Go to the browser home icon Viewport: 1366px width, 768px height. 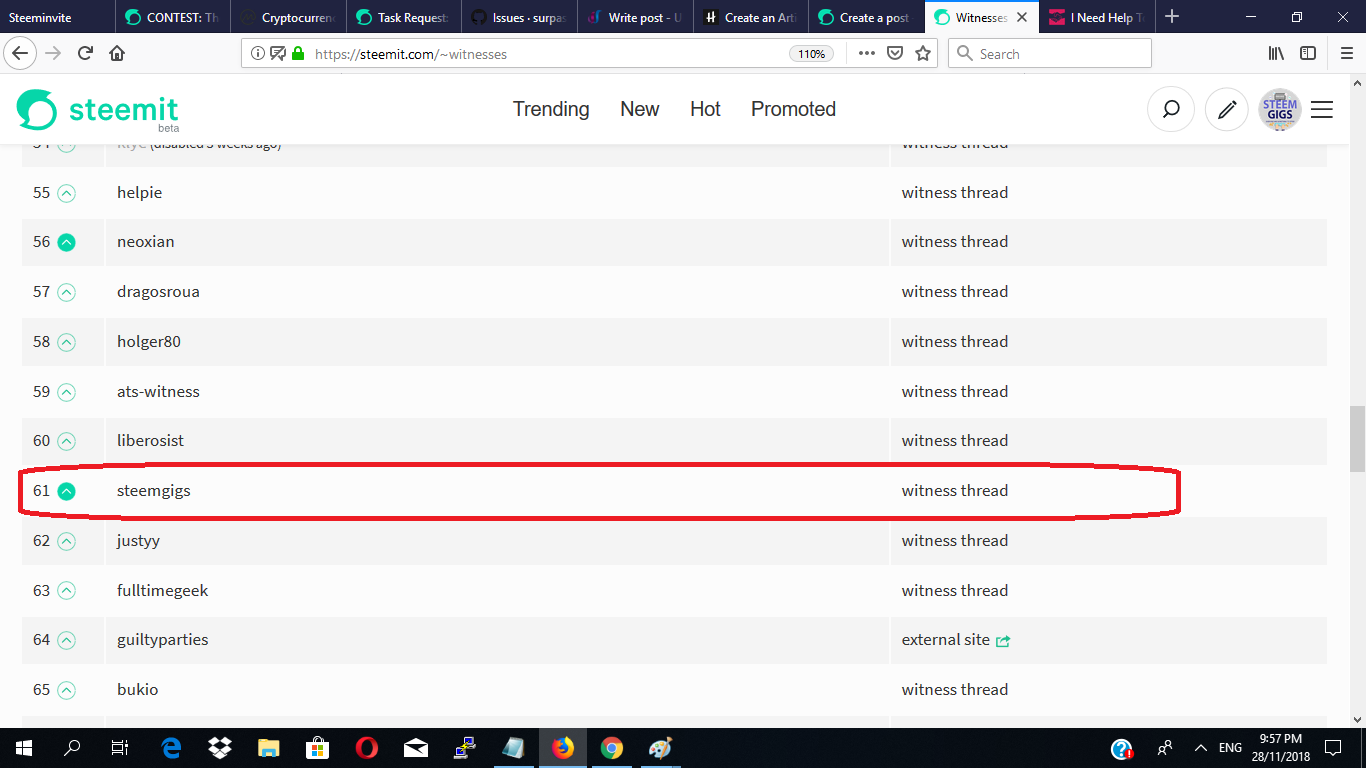pos(117,54)
